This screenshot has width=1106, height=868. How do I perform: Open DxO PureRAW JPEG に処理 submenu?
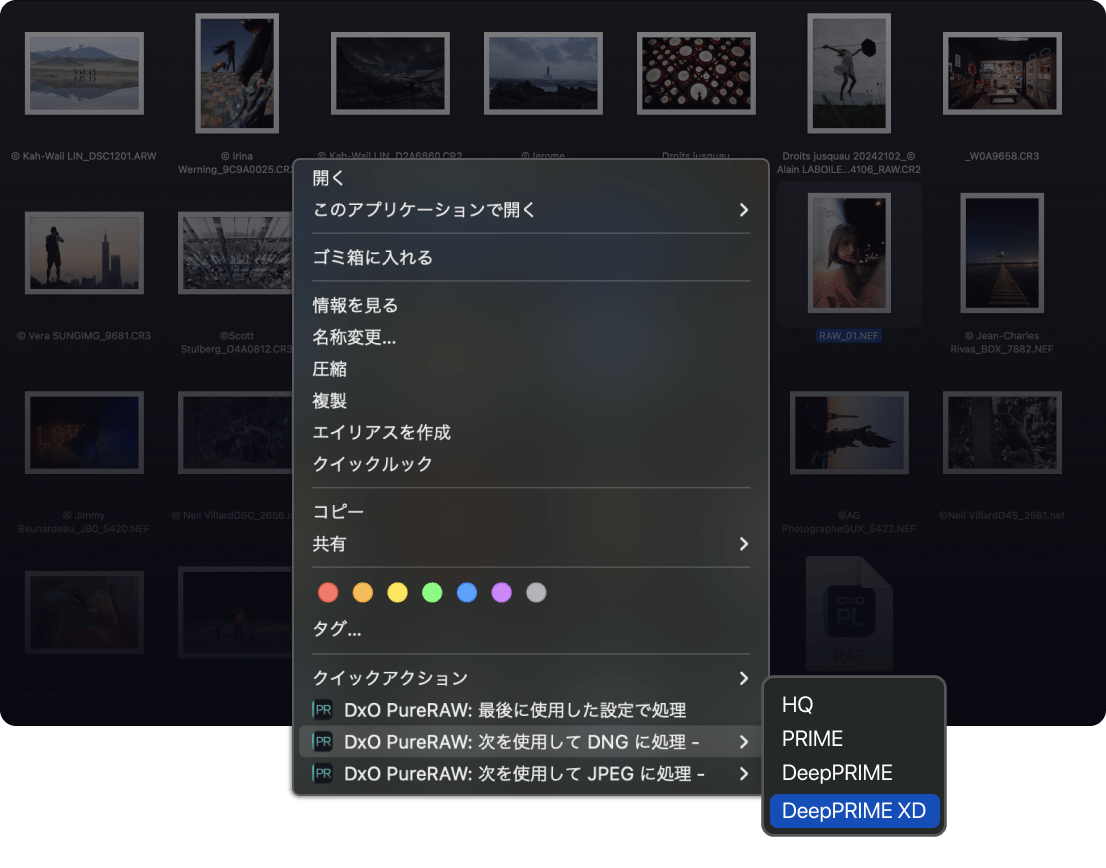click(530, 774)
